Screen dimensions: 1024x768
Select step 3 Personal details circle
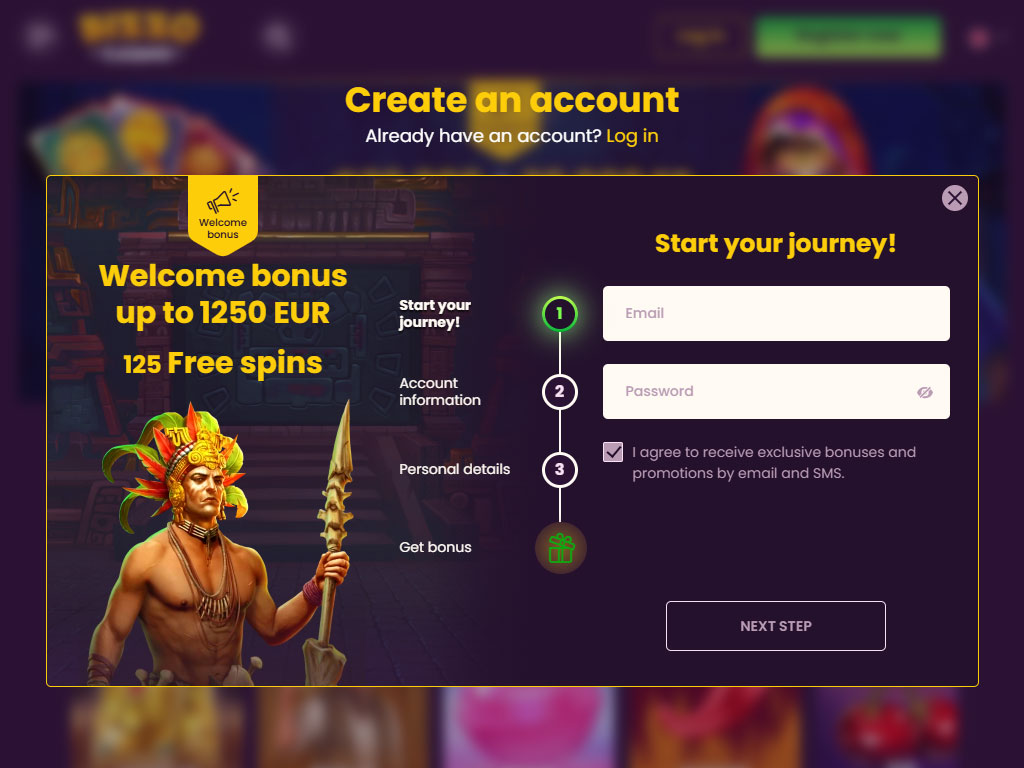560,469
